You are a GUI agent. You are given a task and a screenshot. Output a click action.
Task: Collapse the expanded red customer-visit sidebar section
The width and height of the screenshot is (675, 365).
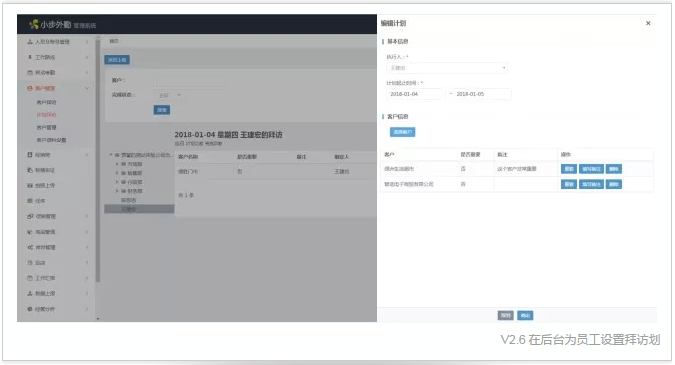click(87, 88)
